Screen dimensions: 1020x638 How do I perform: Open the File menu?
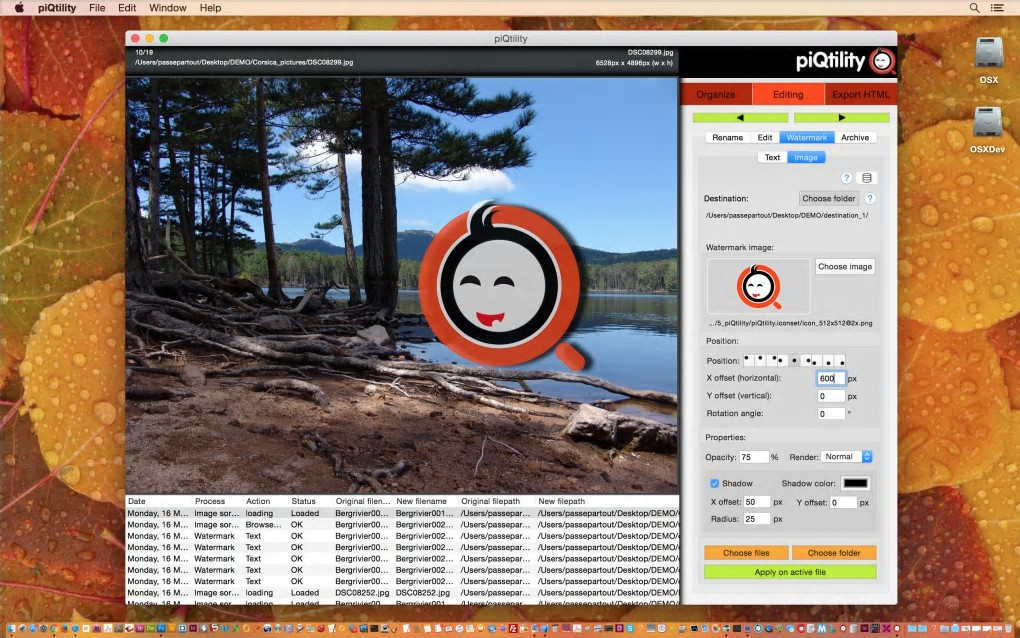click(97, 8)
